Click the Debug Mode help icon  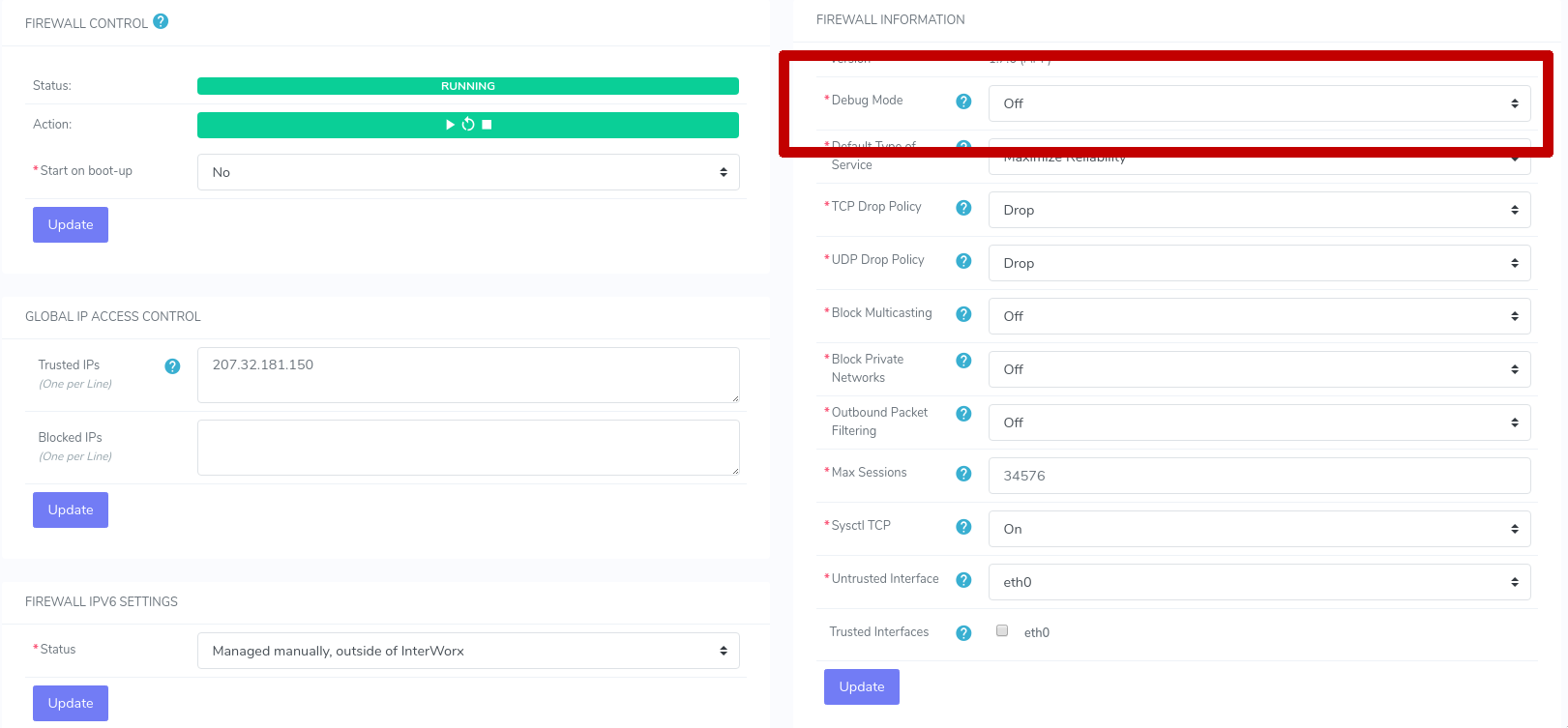coord(963,102)
